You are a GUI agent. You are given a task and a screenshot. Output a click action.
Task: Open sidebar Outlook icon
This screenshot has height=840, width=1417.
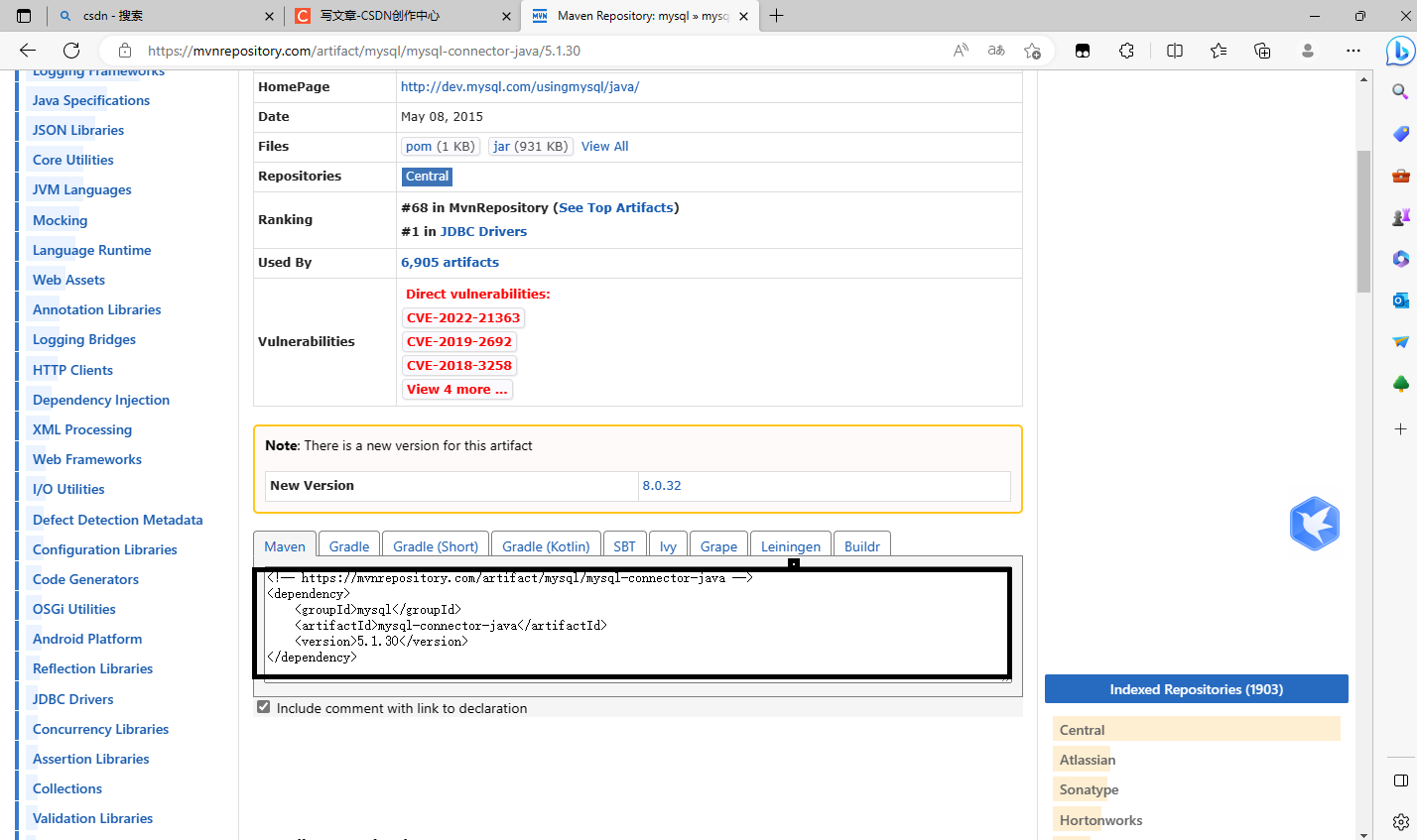1400,300
